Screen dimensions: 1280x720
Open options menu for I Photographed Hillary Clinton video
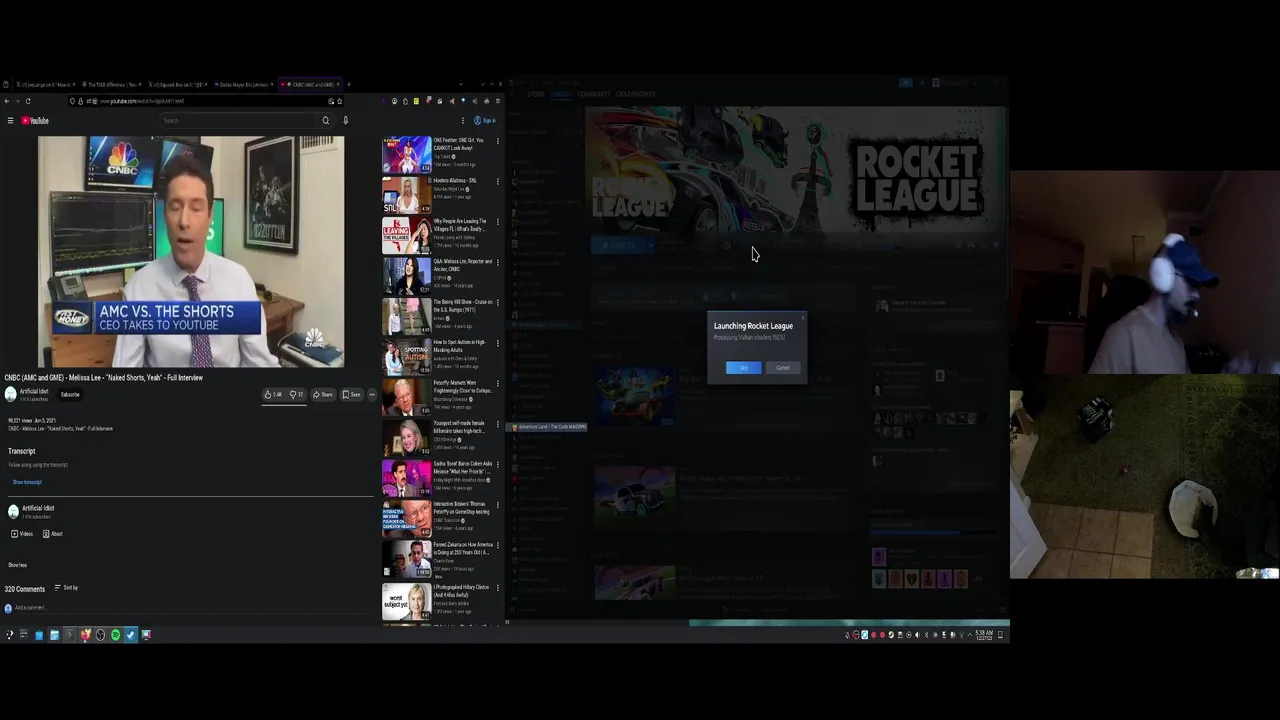pos(497,588)
